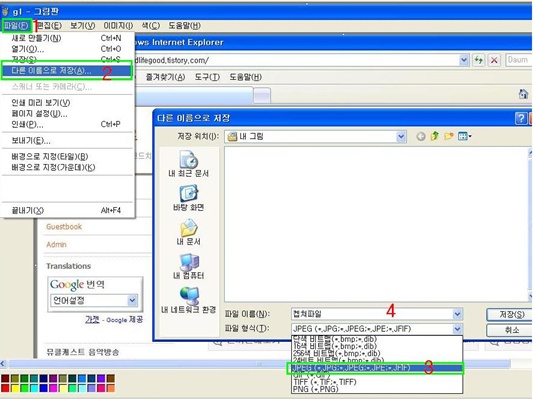Screen dimensions: 533x399
Task: Click the Save As dialog help button
Action: (x=520, y=118)
